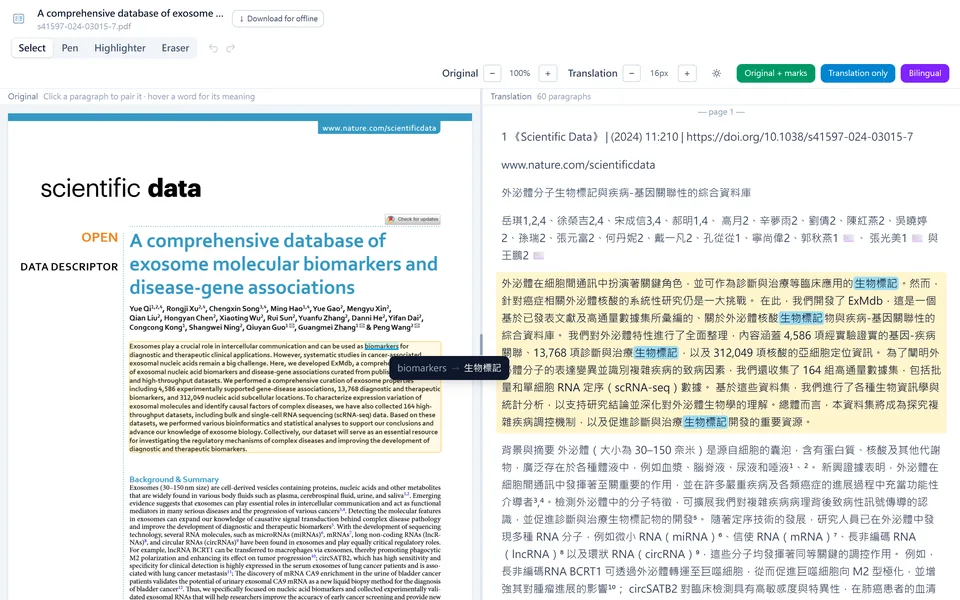Click the scientific data journal logo
The width and height of the screenshot is (960, 600).
[x=121, y=189]
